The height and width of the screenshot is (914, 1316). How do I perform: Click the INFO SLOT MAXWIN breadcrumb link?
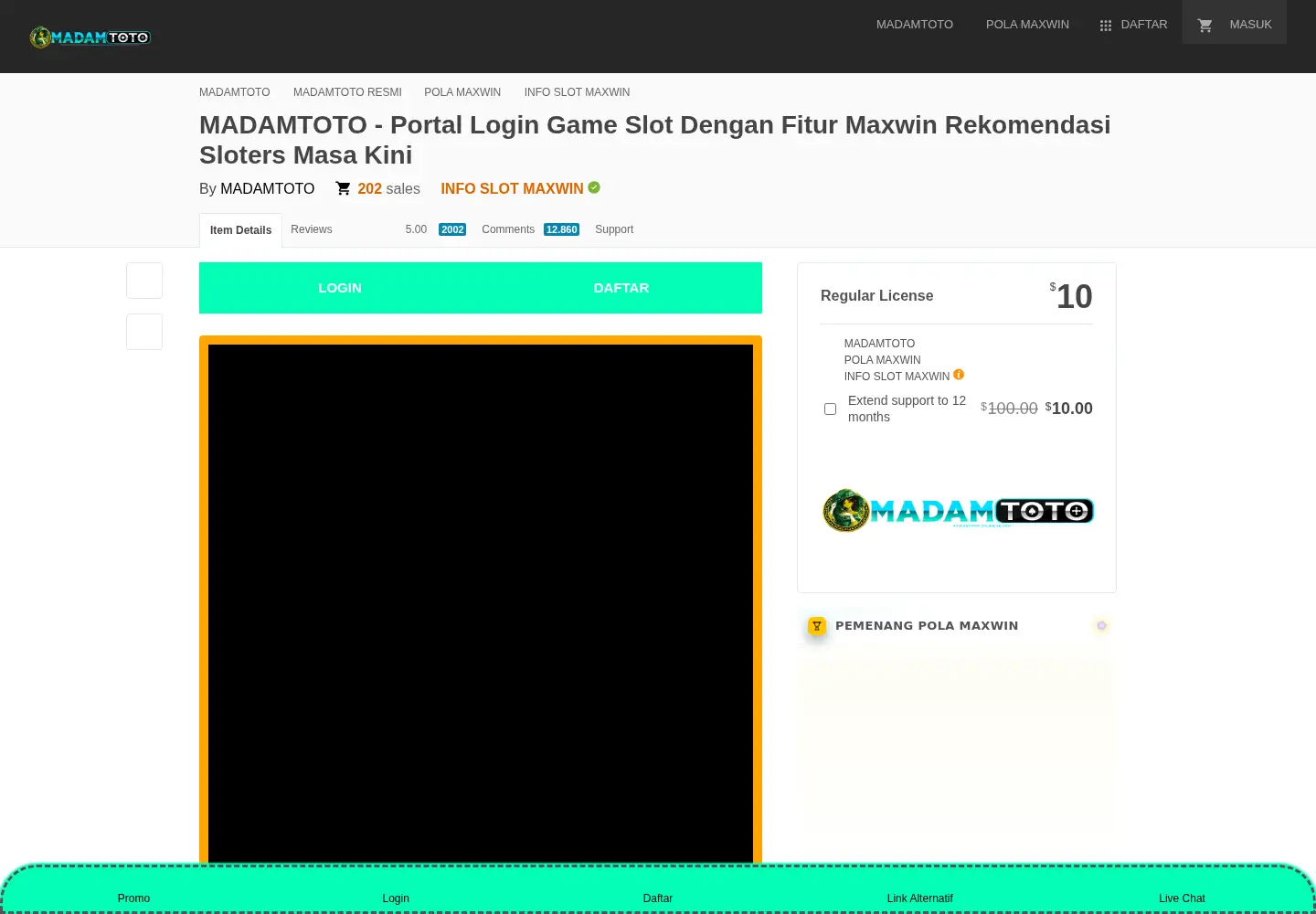[577, 92]
